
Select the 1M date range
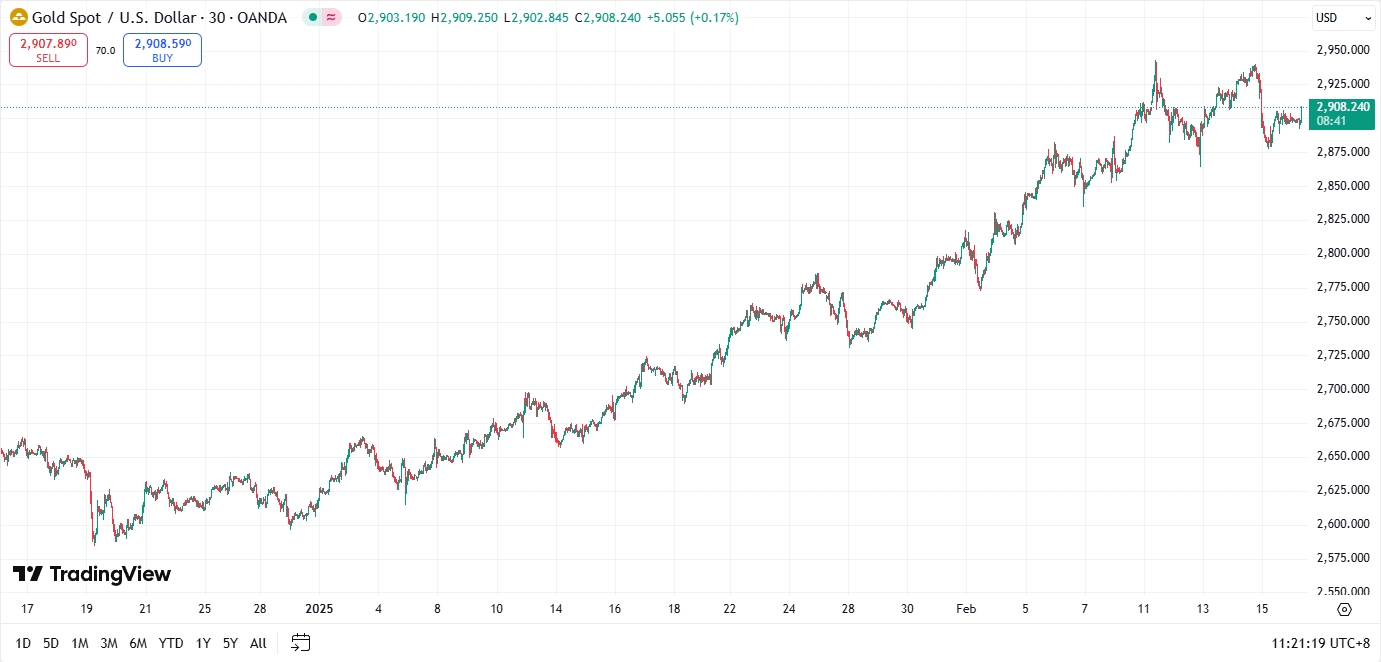80,643
